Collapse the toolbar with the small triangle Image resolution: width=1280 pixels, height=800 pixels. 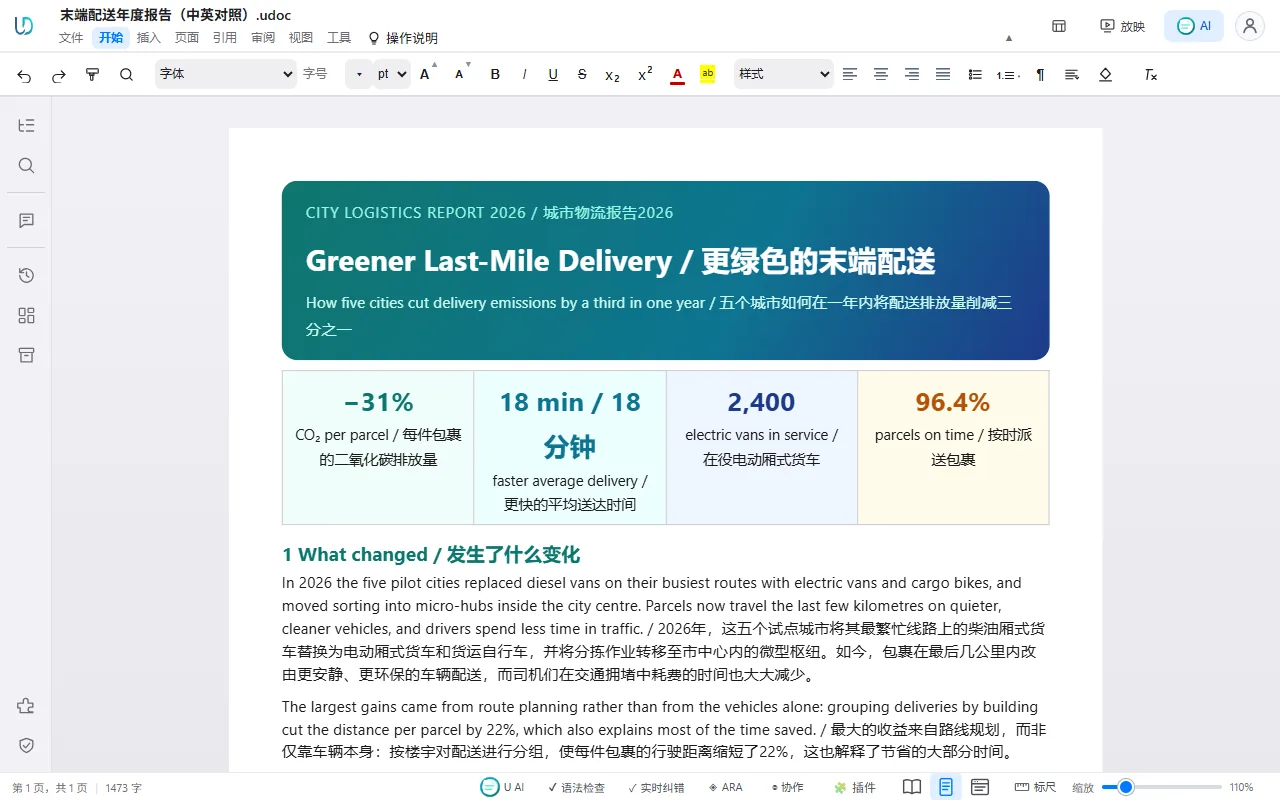(1009, 38)
